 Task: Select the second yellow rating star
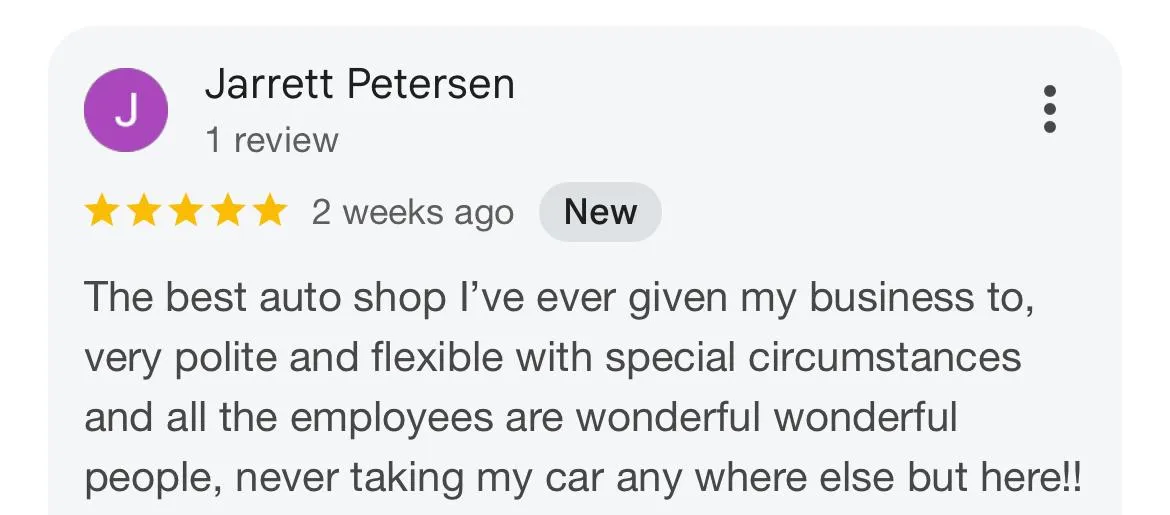tap(143, 211)
